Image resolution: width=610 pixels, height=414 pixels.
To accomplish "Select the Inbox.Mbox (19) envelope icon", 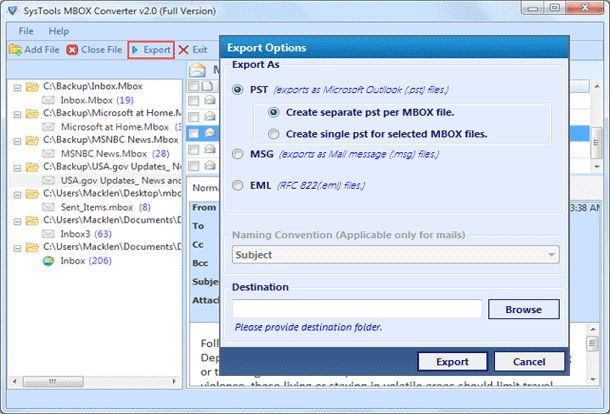I will [48, 100].
